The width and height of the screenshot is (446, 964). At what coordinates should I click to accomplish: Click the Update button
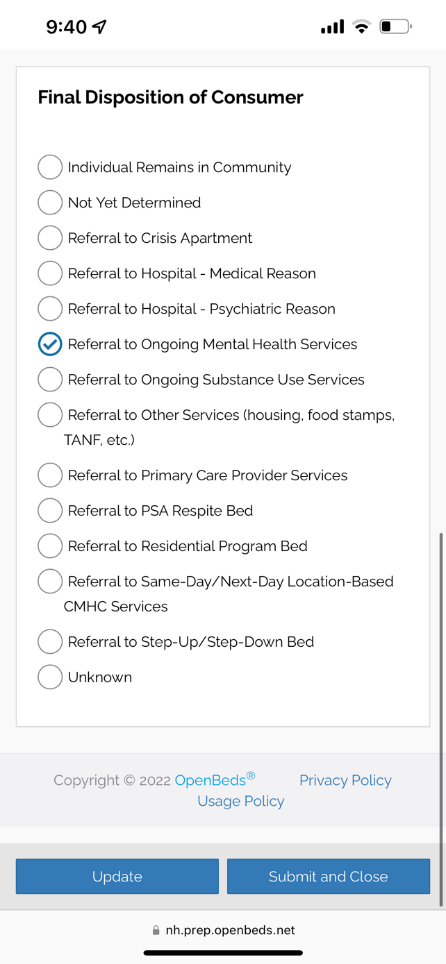pyautogui.click(x=117, y=876)
